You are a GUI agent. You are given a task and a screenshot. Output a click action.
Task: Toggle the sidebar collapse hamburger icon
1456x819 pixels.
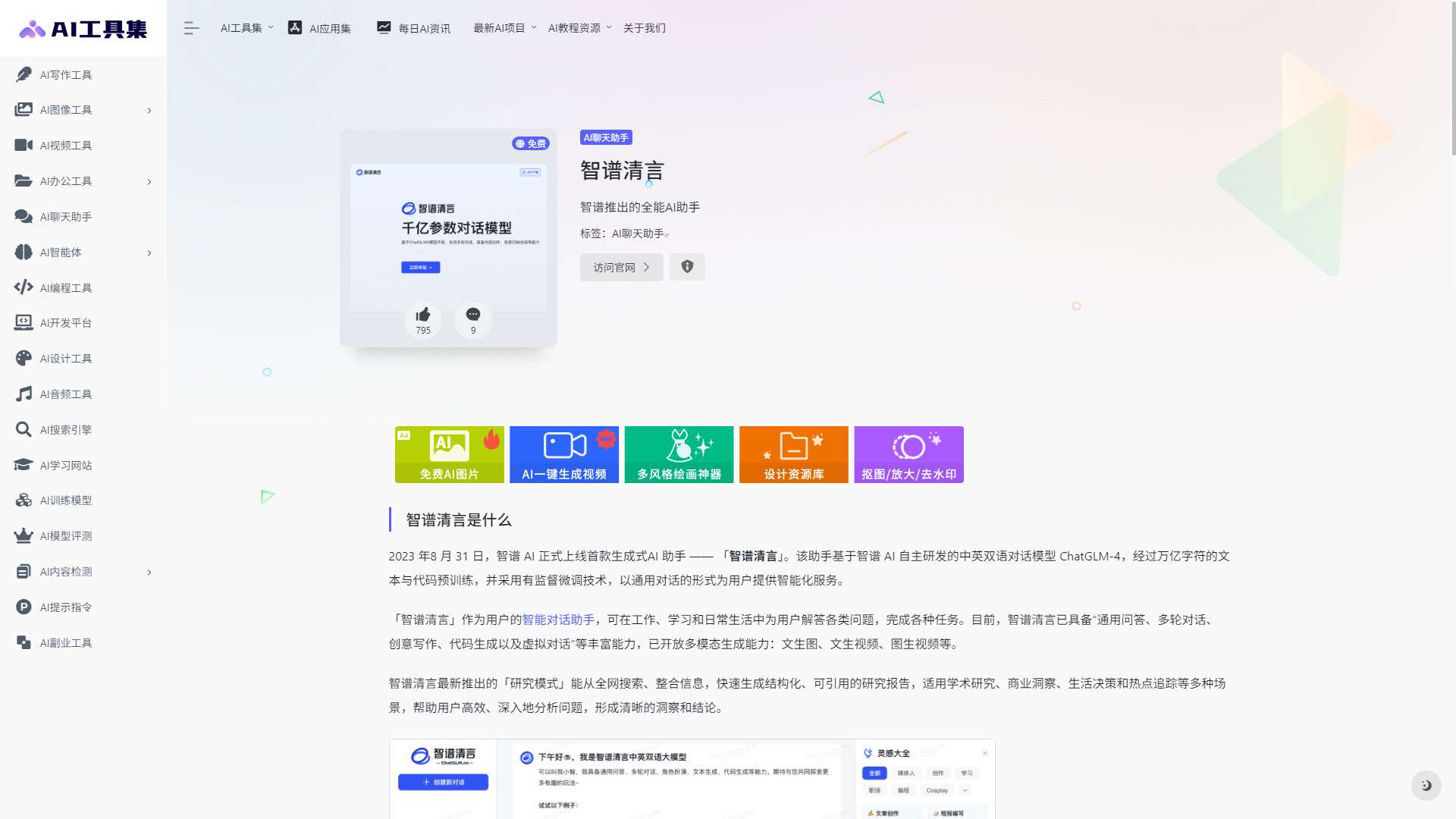tap(191, 28)
